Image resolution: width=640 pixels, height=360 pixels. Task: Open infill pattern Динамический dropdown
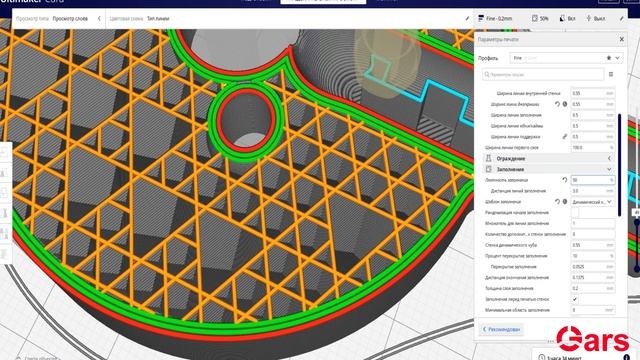tap(593, 202)
